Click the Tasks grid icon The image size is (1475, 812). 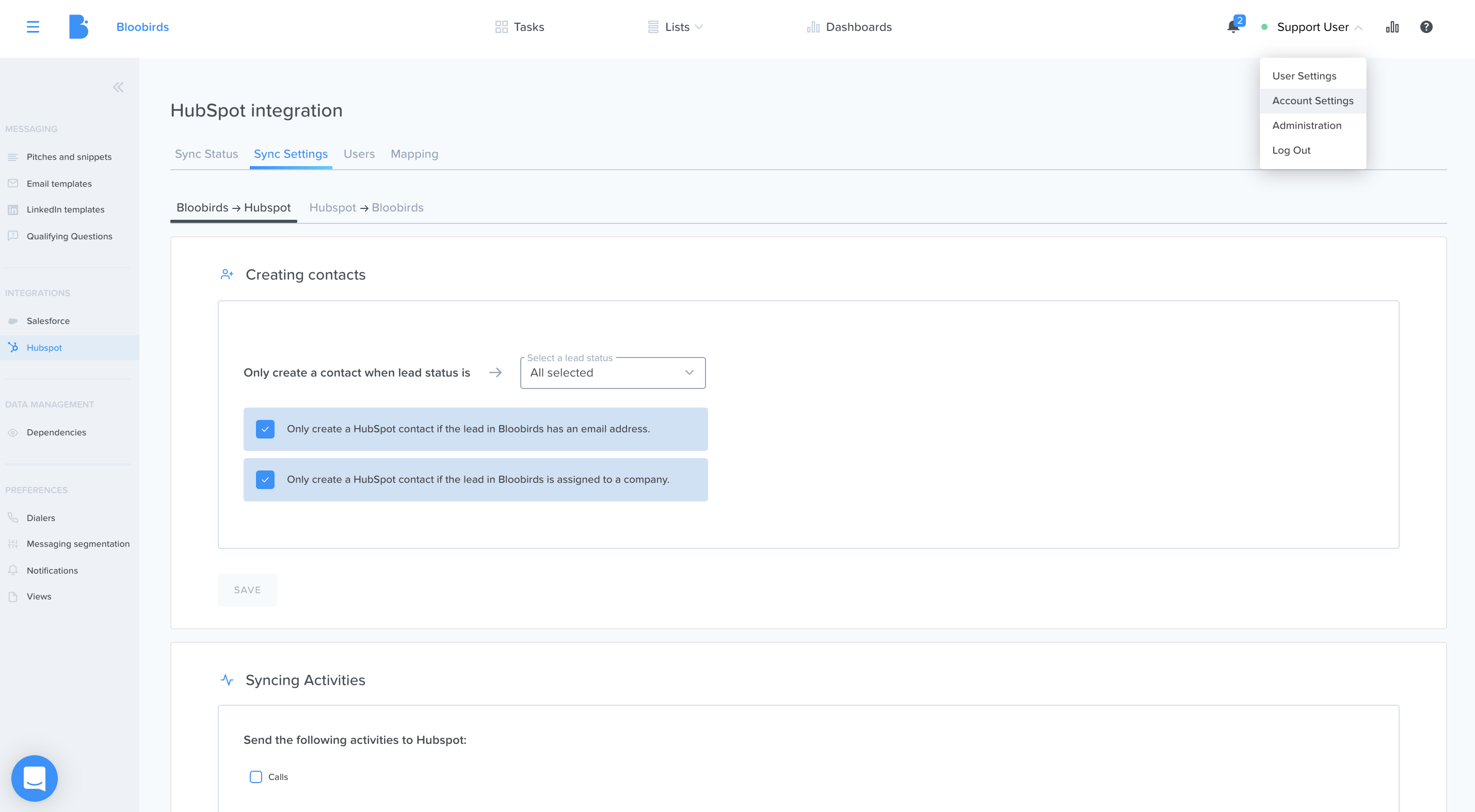[501, 27]
